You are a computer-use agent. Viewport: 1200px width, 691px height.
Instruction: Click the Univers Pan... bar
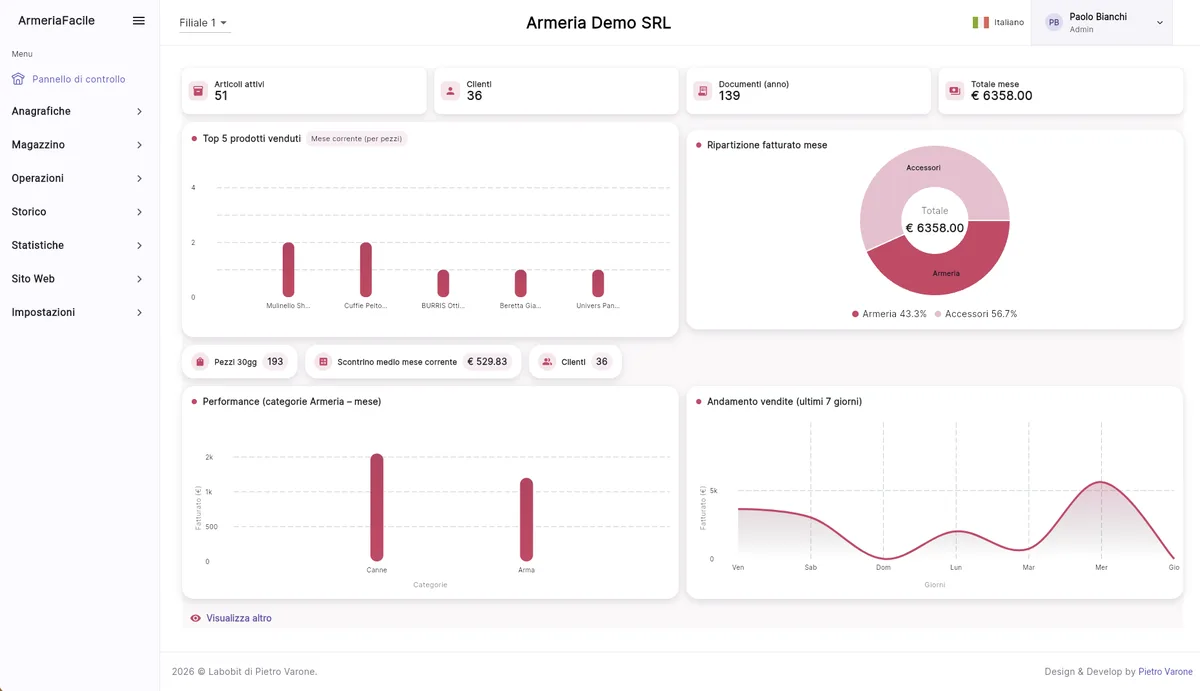pos(598,283)
